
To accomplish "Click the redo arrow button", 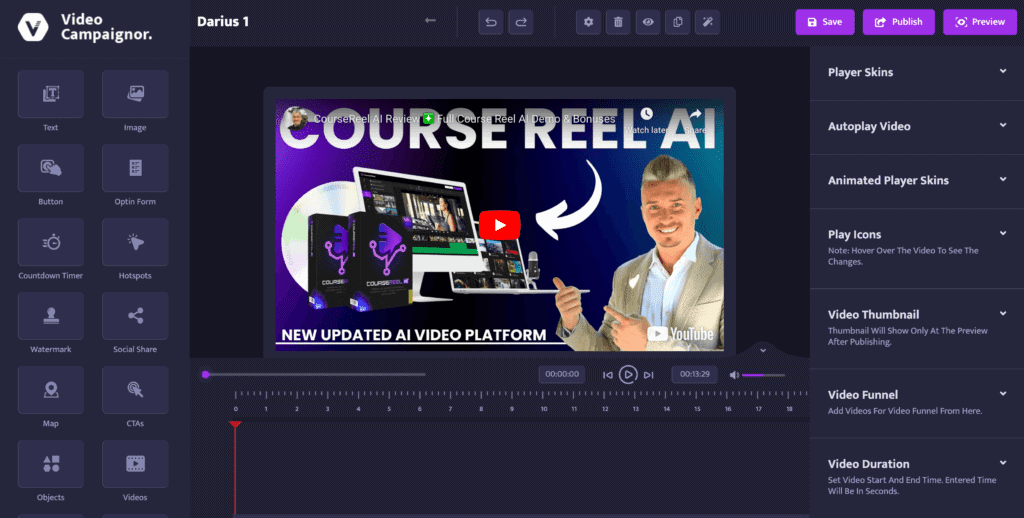I will [520, 22].
